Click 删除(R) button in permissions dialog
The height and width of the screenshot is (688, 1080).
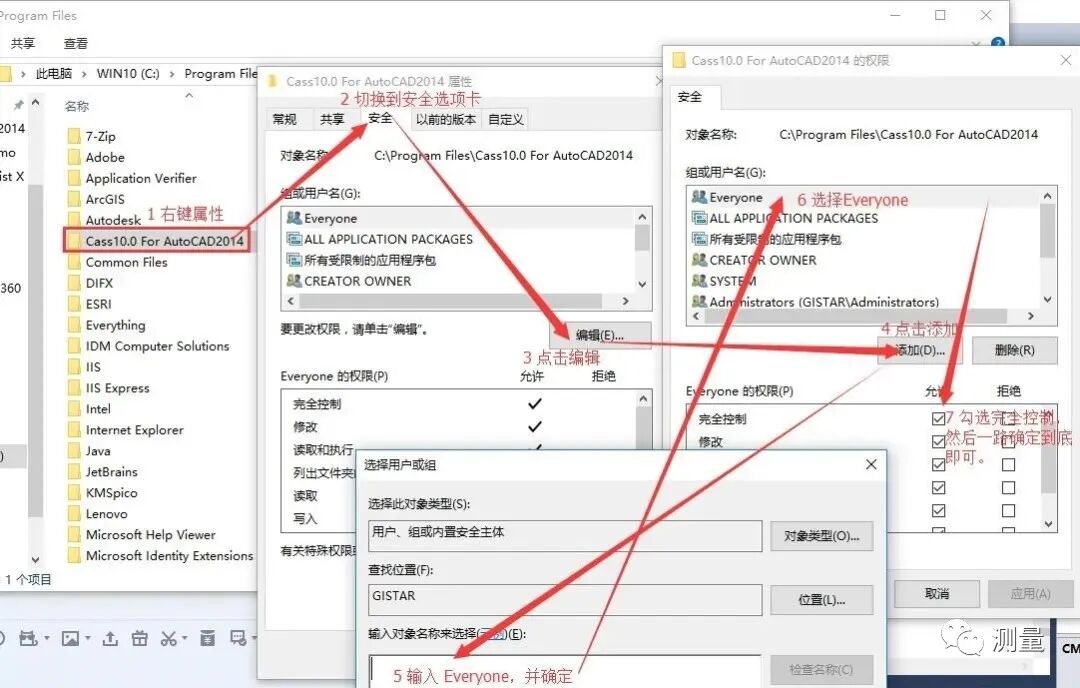coord(1015,351)
